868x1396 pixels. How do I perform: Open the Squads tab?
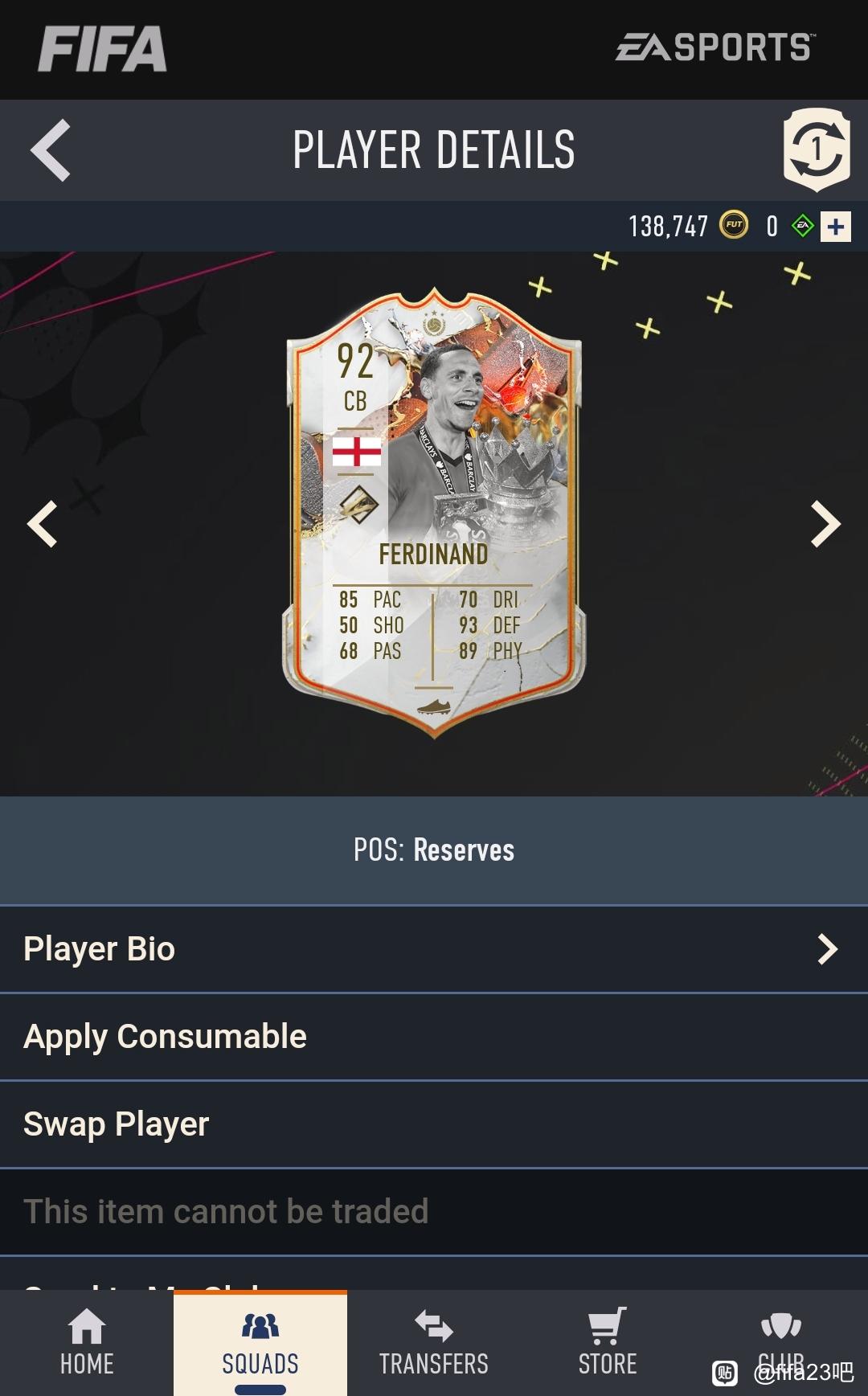[x=260, y=1343]
